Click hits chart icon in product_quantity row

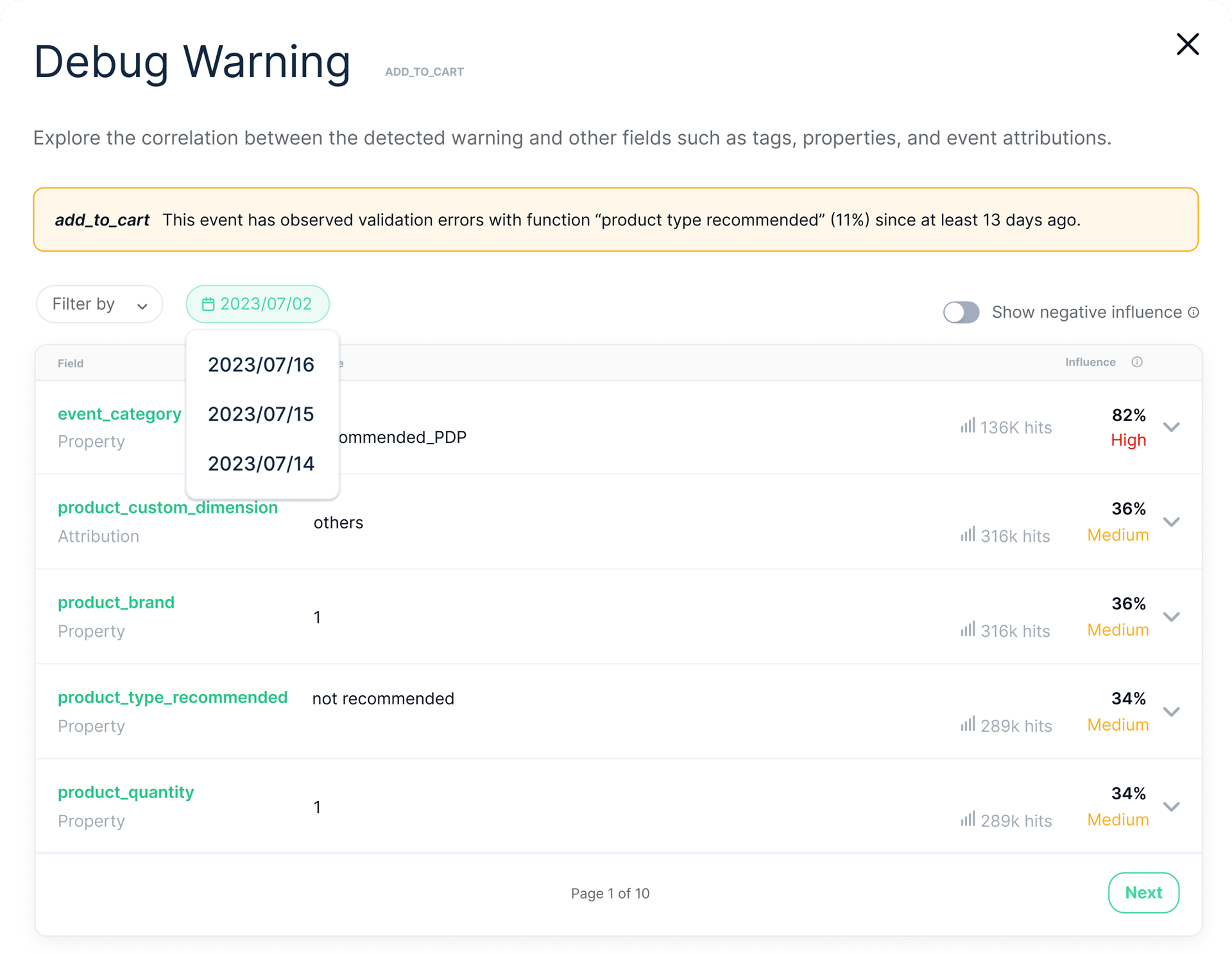pos(968,819)
